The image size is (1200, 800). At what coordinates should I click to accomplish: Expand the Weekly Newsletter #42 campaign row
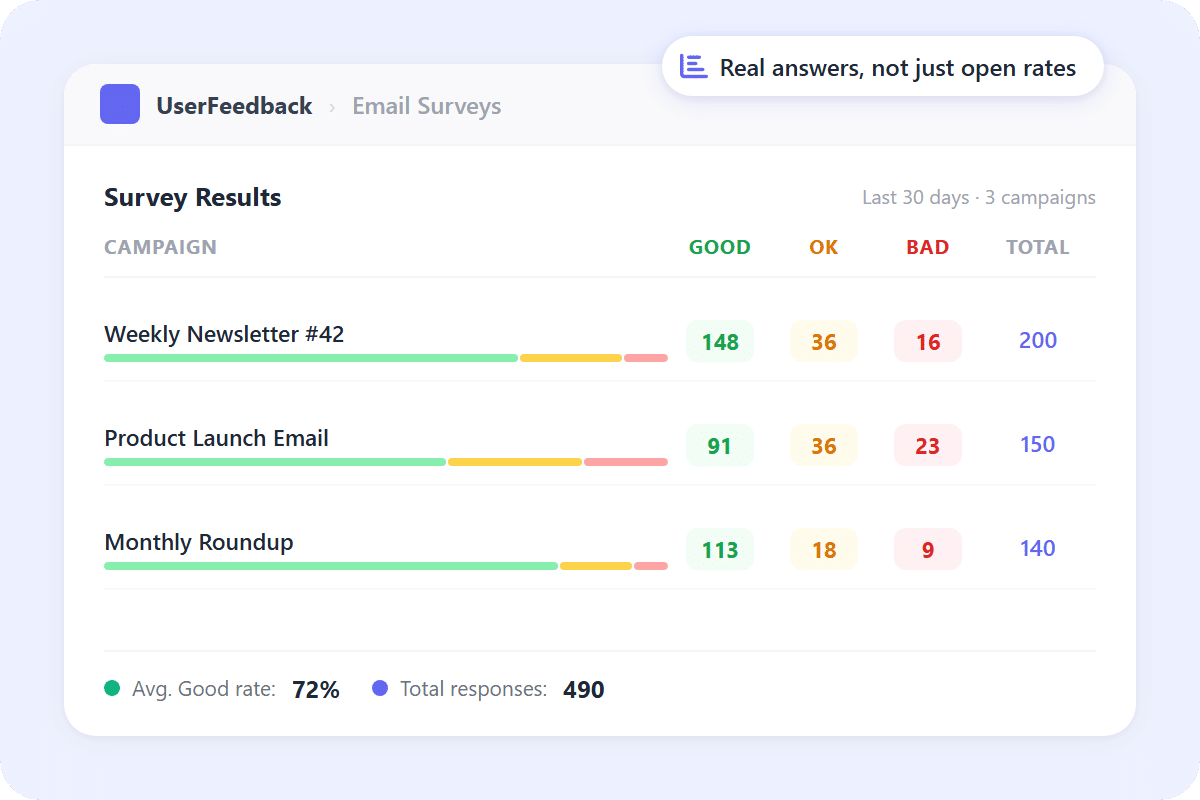point(224,334)
